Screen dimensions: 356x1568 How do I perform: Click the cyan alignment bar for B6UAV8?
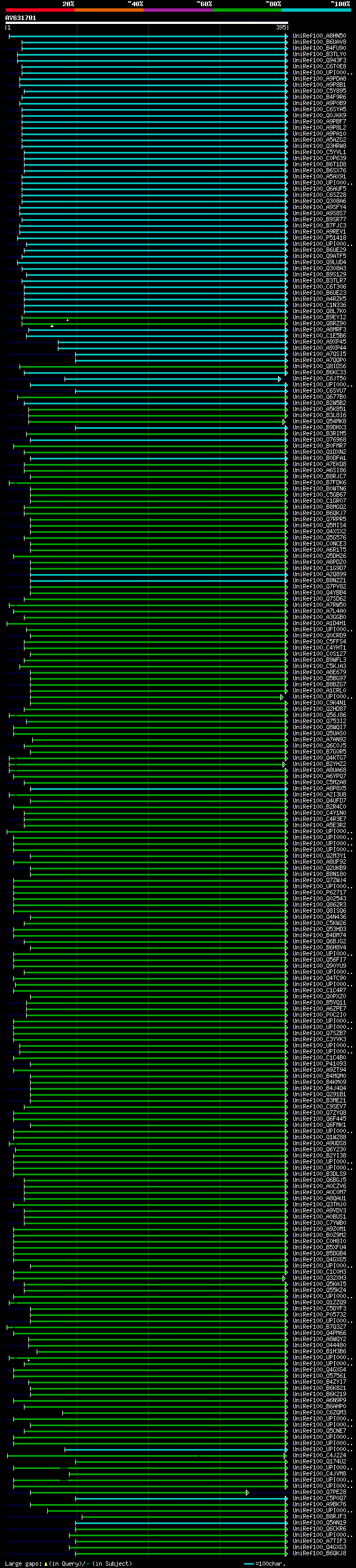point(154,42)
